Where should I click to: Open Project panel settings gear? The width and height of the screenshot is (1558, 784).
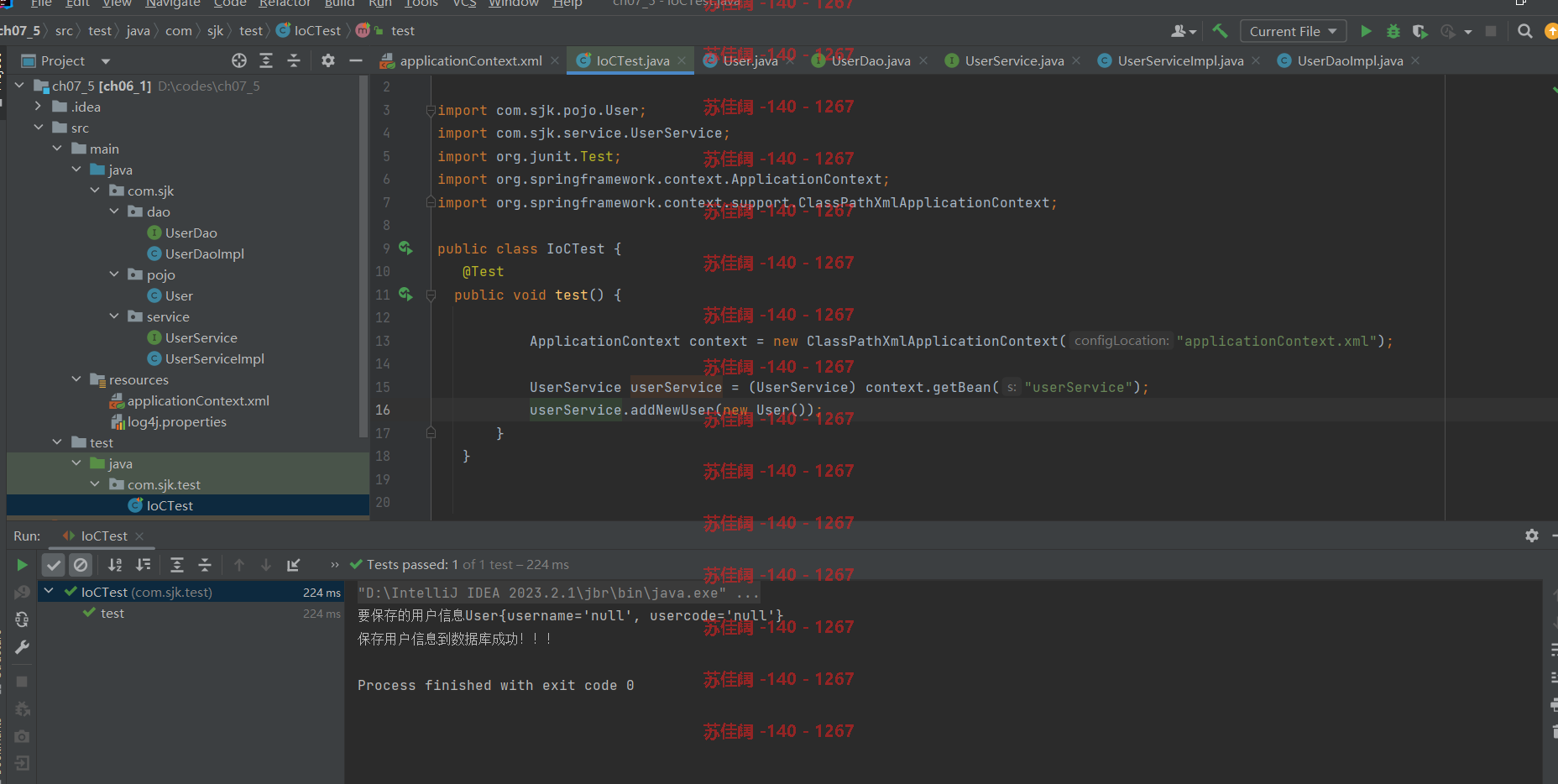pyautogui.click(x=328, y=60)
